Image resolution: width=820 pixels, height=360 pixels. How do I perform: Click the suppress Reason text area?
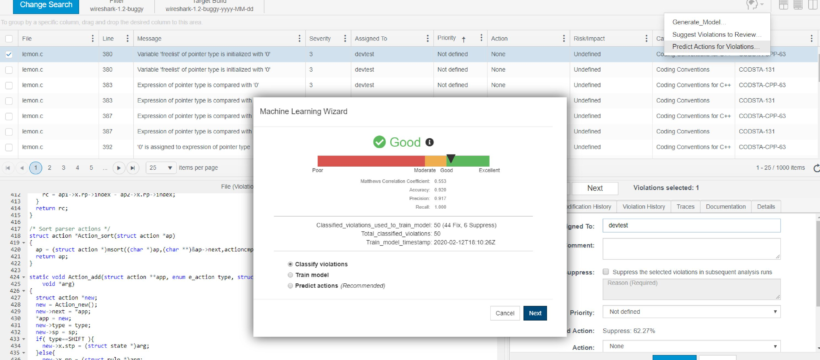pos(691,289)
